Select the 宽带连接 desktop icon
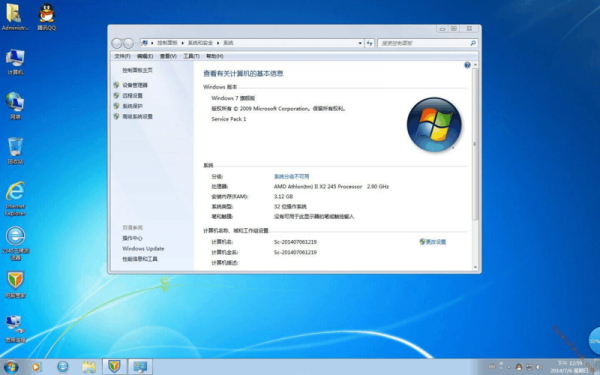600x375 pixels. point(15,329)
